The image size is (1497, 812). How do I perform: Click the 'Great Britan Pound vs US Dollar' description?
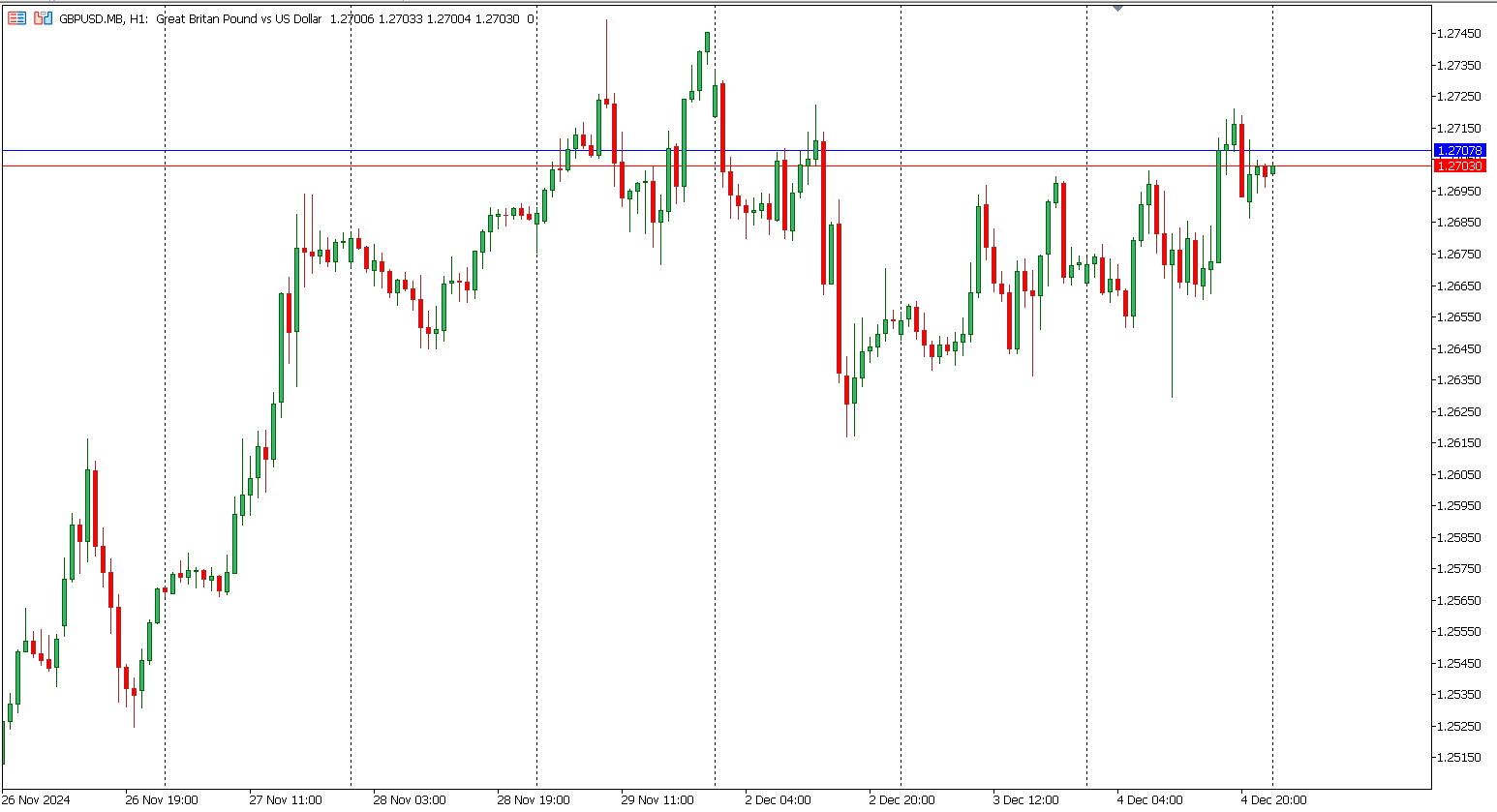coord(238,18)
